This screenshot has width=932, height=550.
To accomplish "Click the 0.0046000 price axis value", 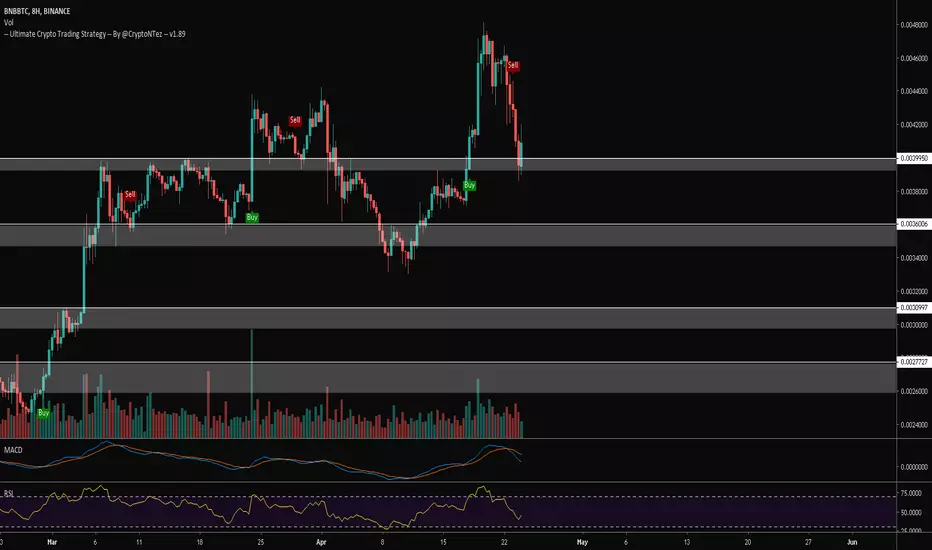I will tap(914, 58).
